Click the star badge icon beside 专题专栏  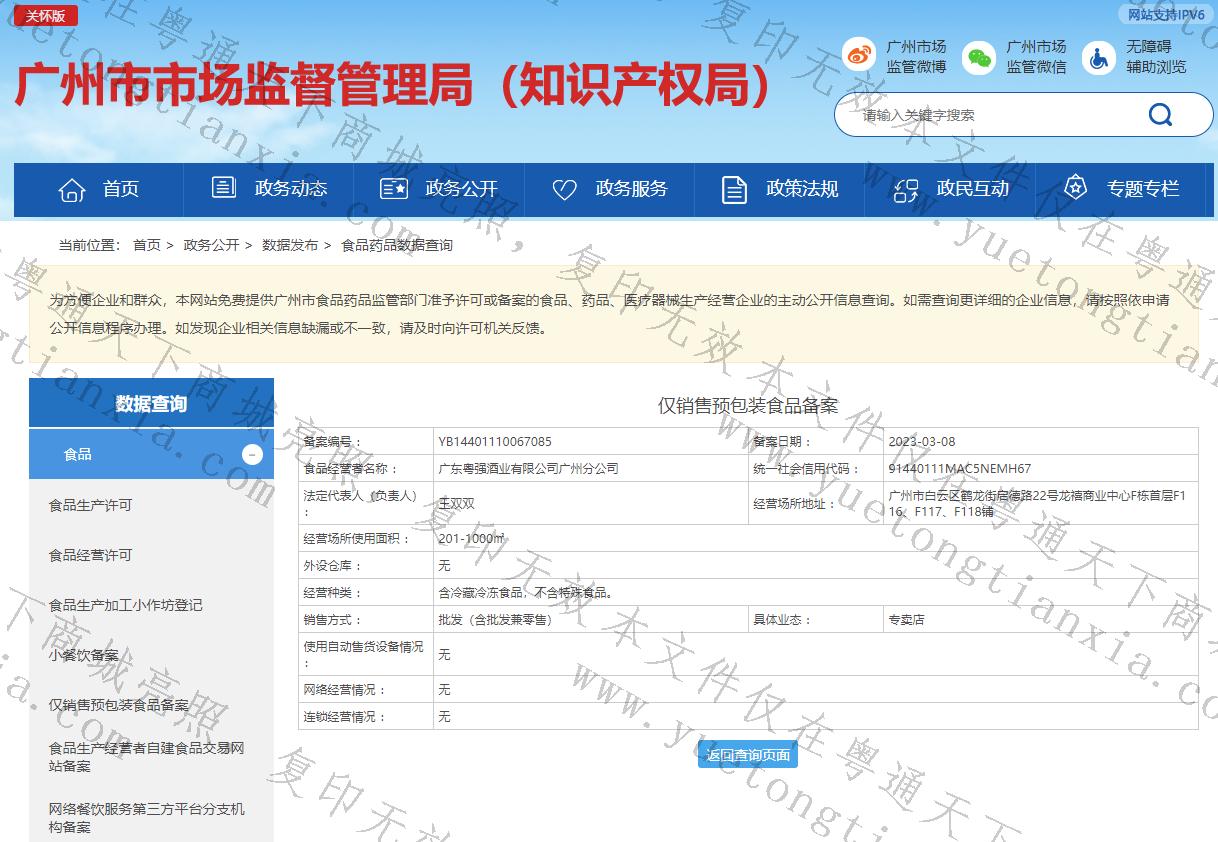coord(1075,188)
